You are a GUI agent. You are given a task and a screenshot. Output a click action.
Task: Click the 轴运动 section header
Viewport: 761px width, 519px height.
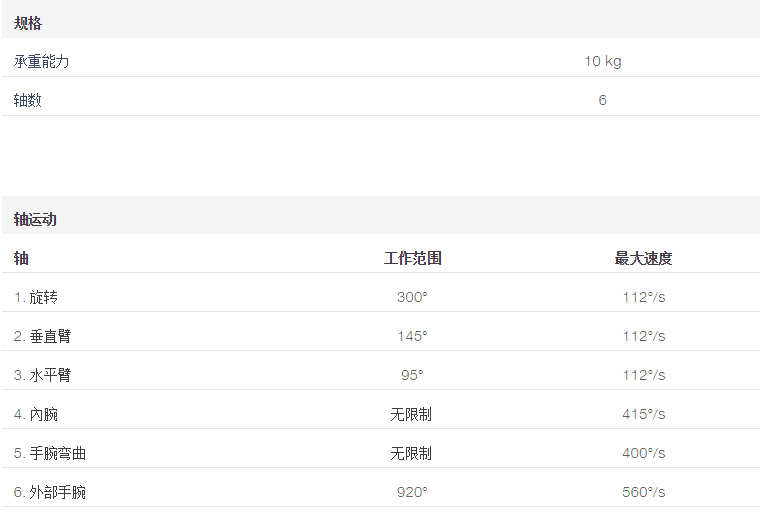point(35,219)
